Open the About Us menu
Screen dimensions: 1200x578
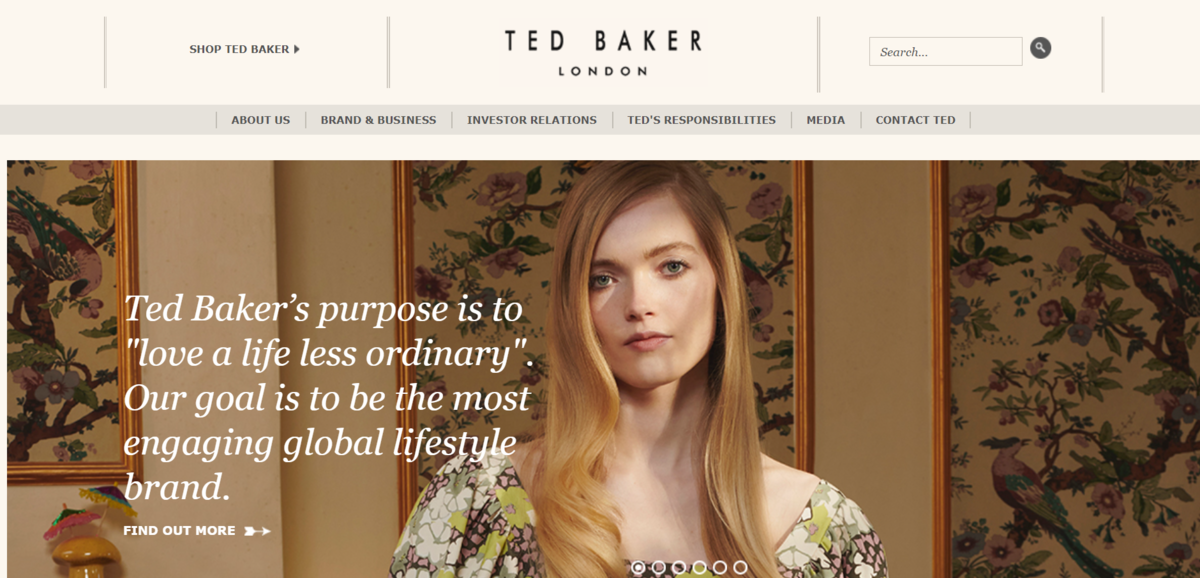coord(261,120)
